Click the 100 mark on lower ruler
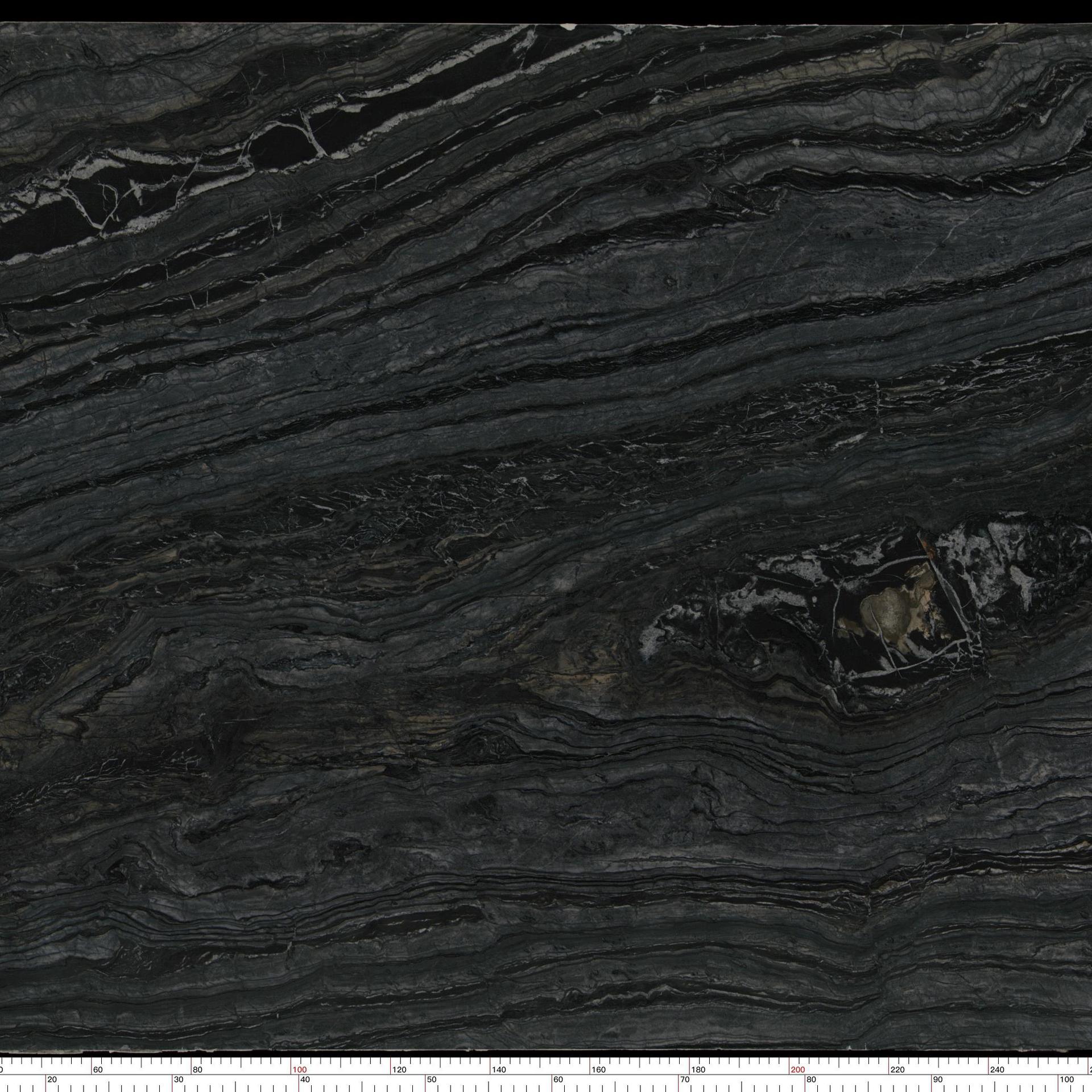The image size is (1092, 1092). point(1066,1079)
